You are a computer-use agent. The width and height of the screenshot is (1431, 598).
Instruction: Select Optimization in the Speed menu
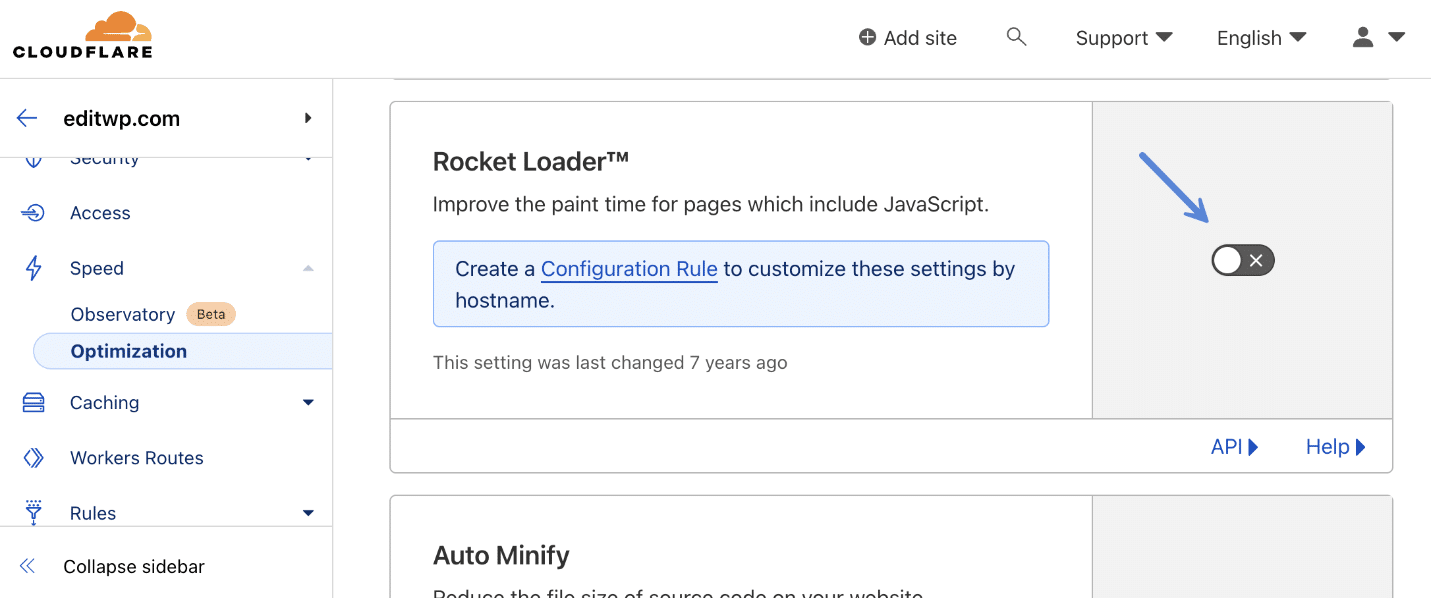[x=129, y=351]
